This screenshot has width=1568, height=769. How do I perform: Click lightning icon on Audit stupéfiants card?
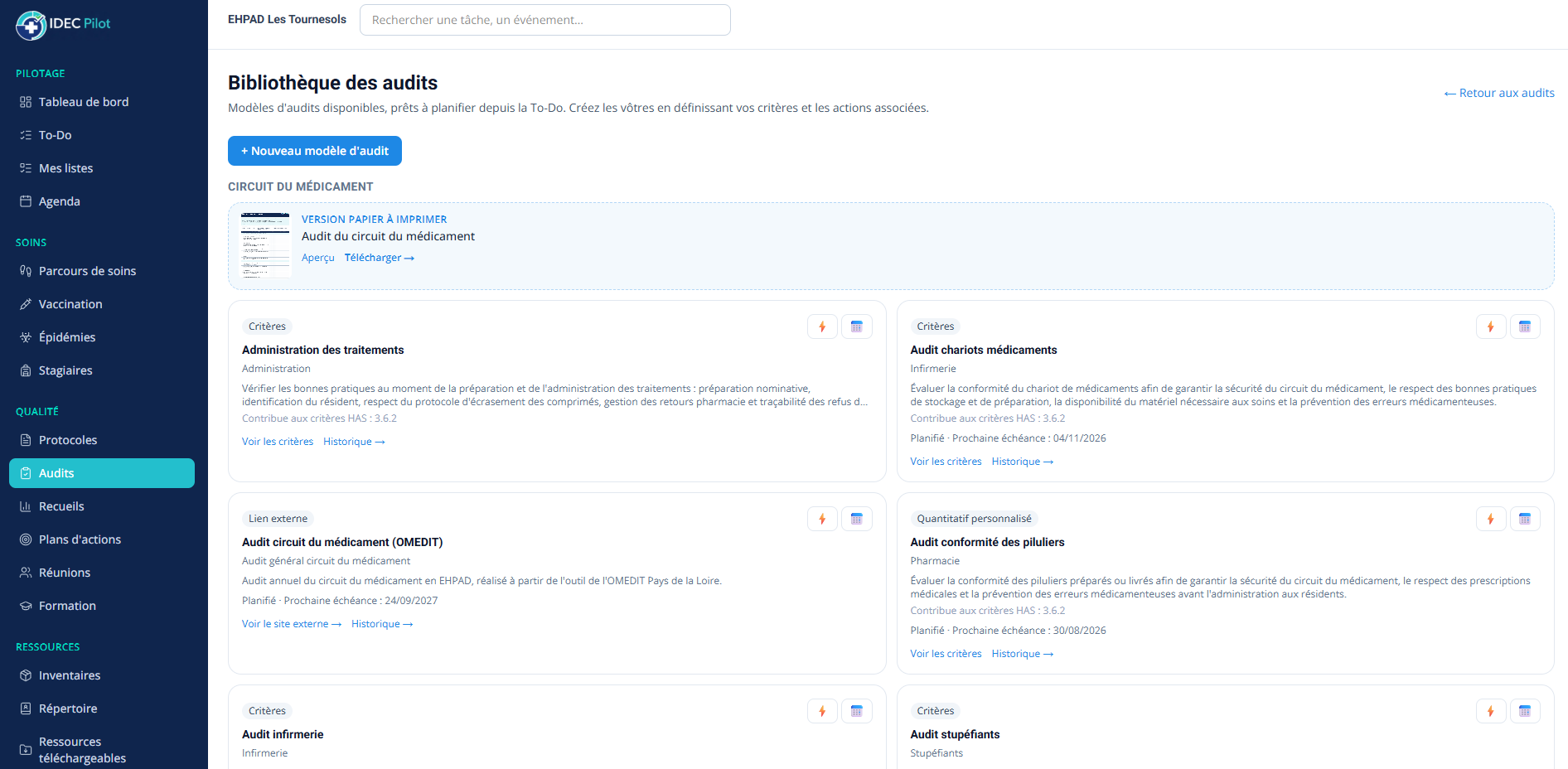tap(1491, 711)
